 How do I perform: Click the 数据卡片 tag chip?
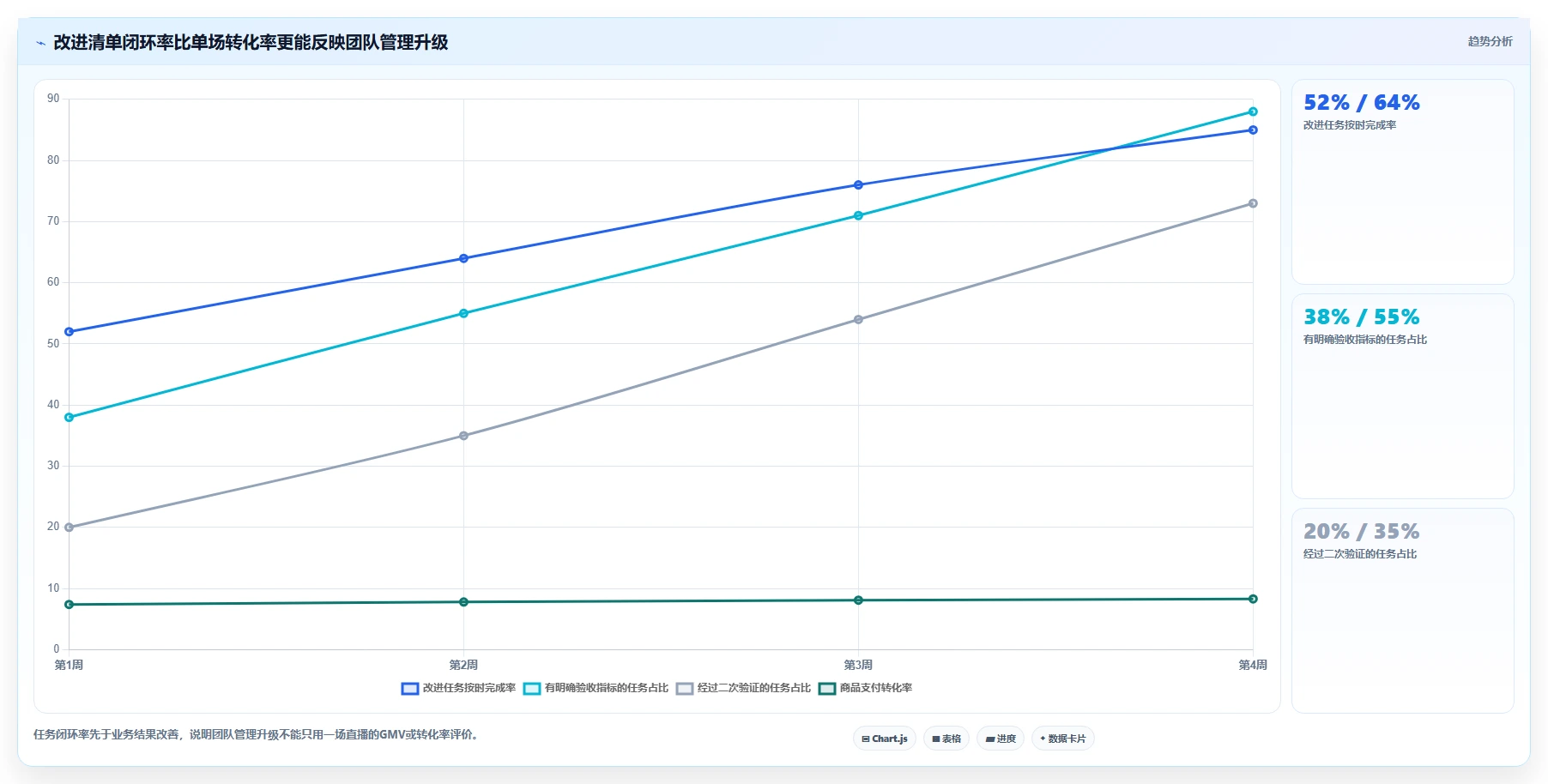(x=1063, y=739)
